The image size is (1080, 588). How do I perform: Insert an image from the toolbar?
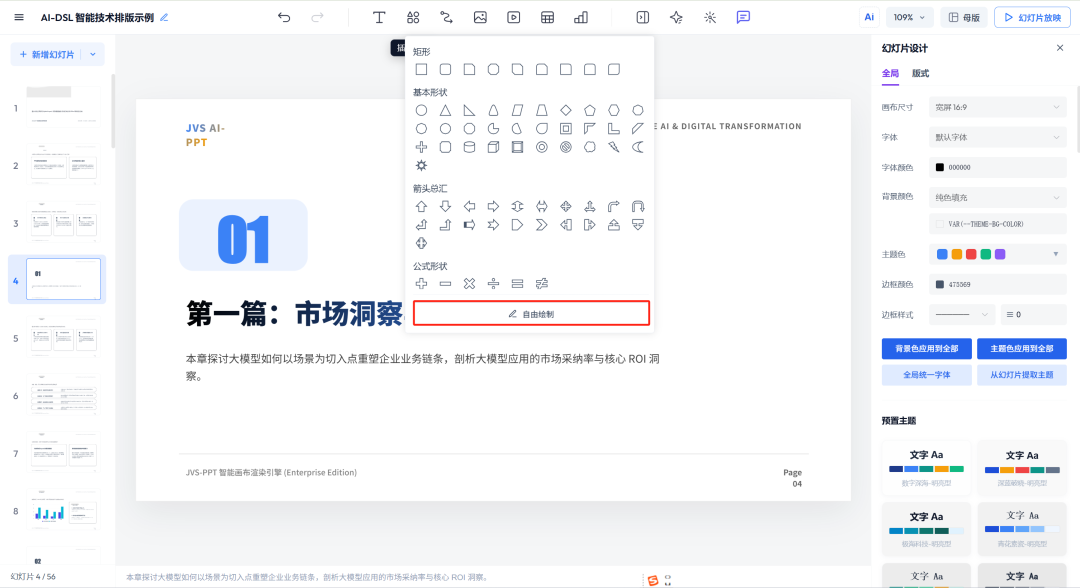(480, 17)
